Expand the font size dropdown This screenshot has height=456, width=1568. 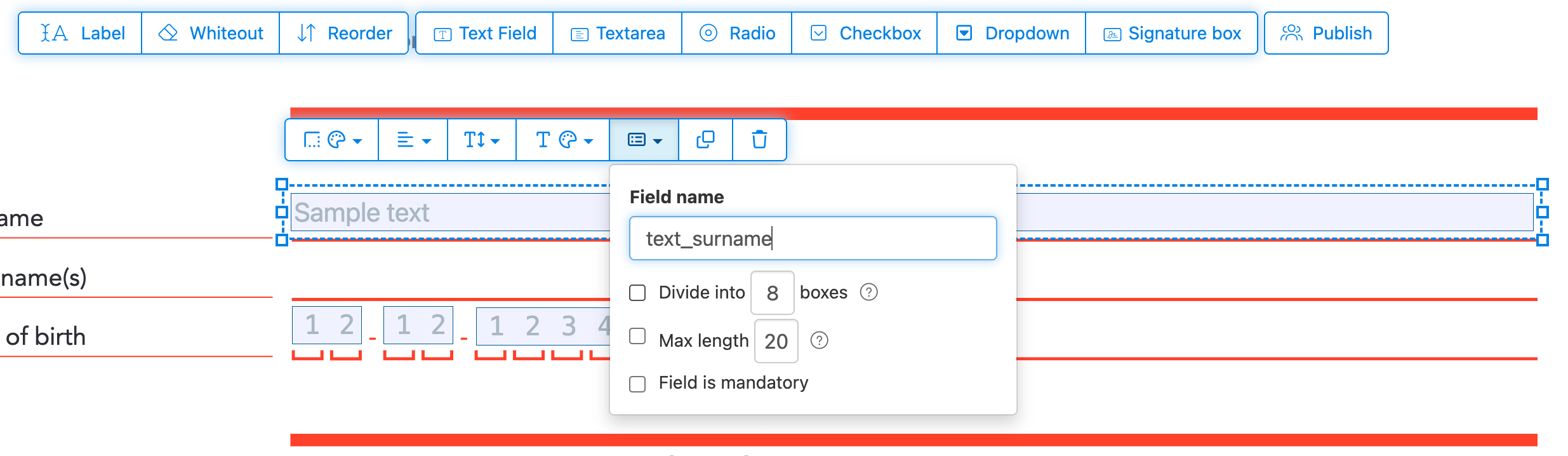point(482,140)
